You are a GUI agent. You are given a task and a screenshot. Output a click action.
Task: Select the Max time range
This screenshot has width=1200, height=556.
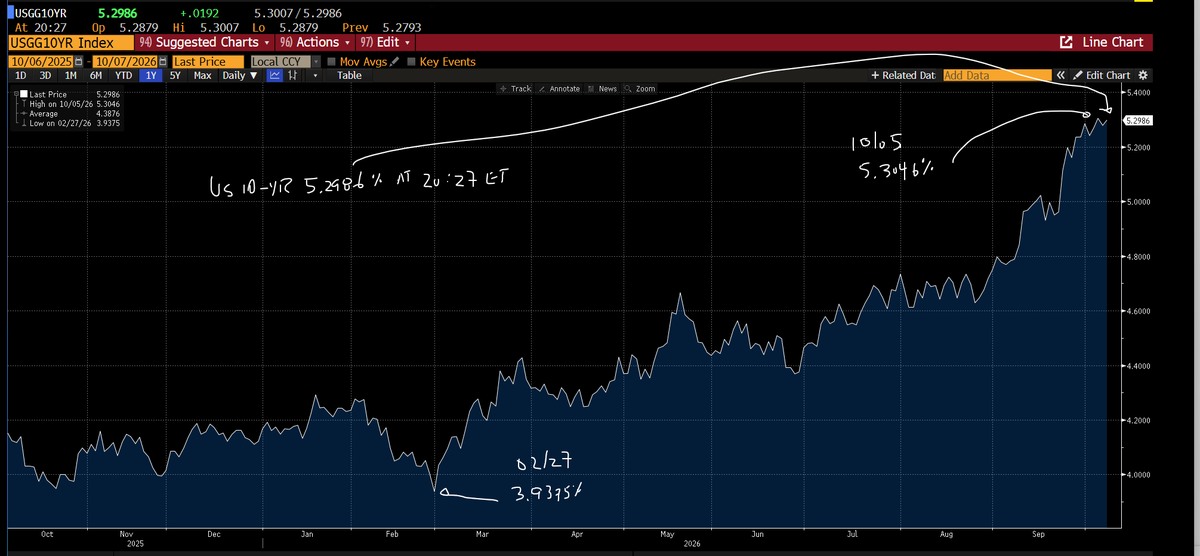[x=202, y=75]
